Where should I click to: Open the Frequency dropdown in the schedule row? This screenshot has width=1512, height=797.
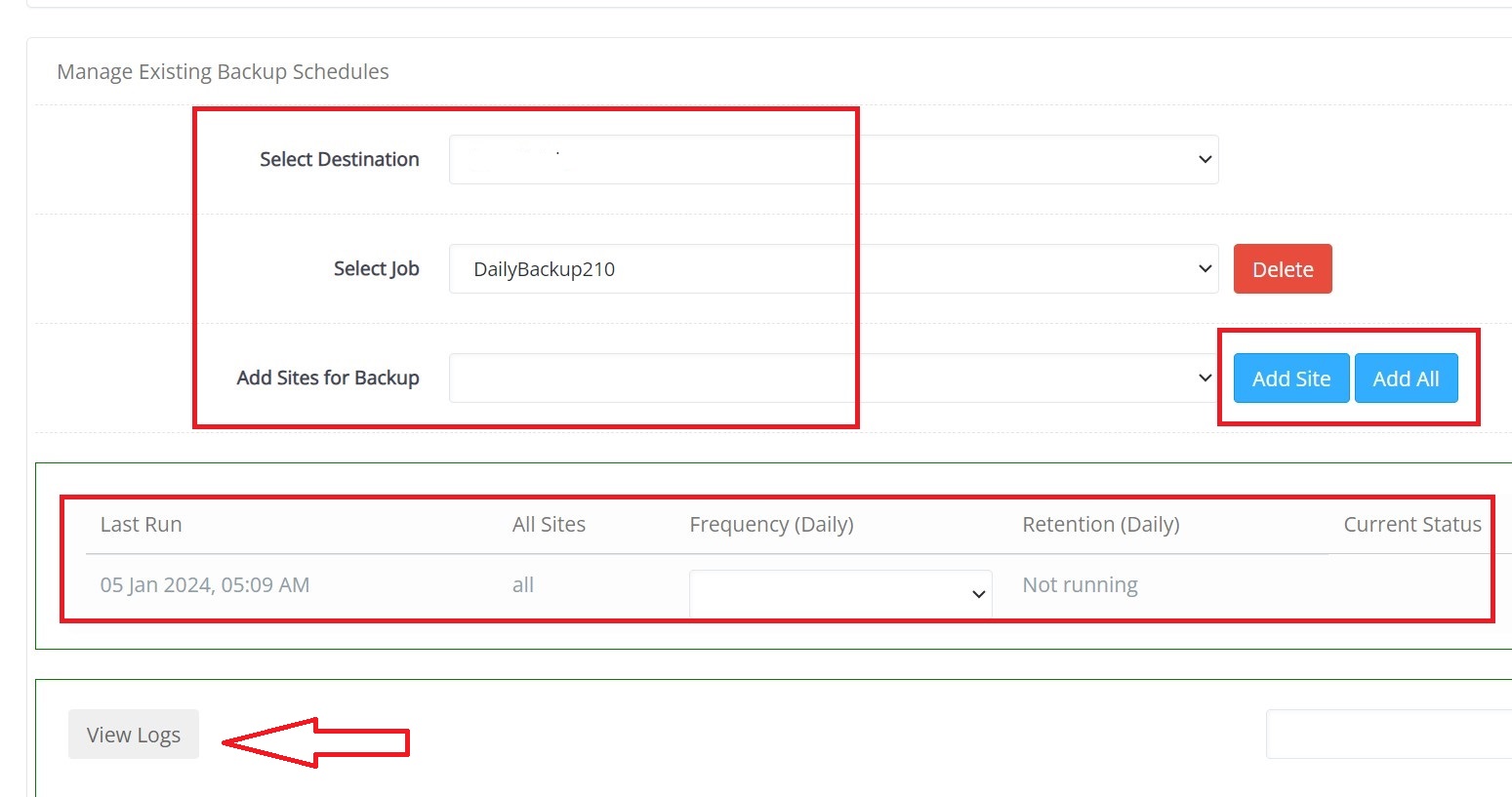839,592
